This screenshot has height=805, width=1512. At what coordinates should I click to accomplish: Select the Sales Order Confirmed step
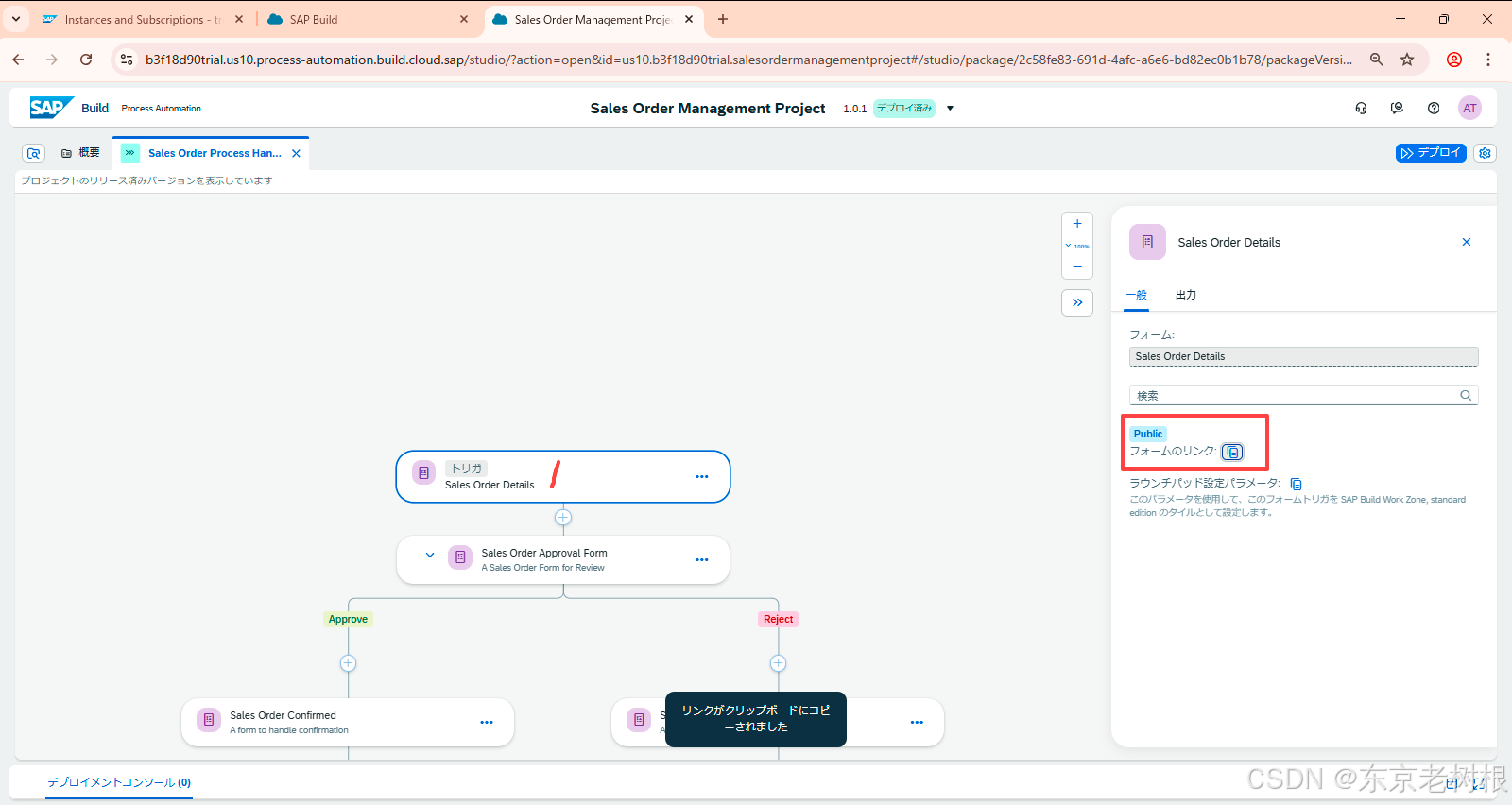point(348,723)
